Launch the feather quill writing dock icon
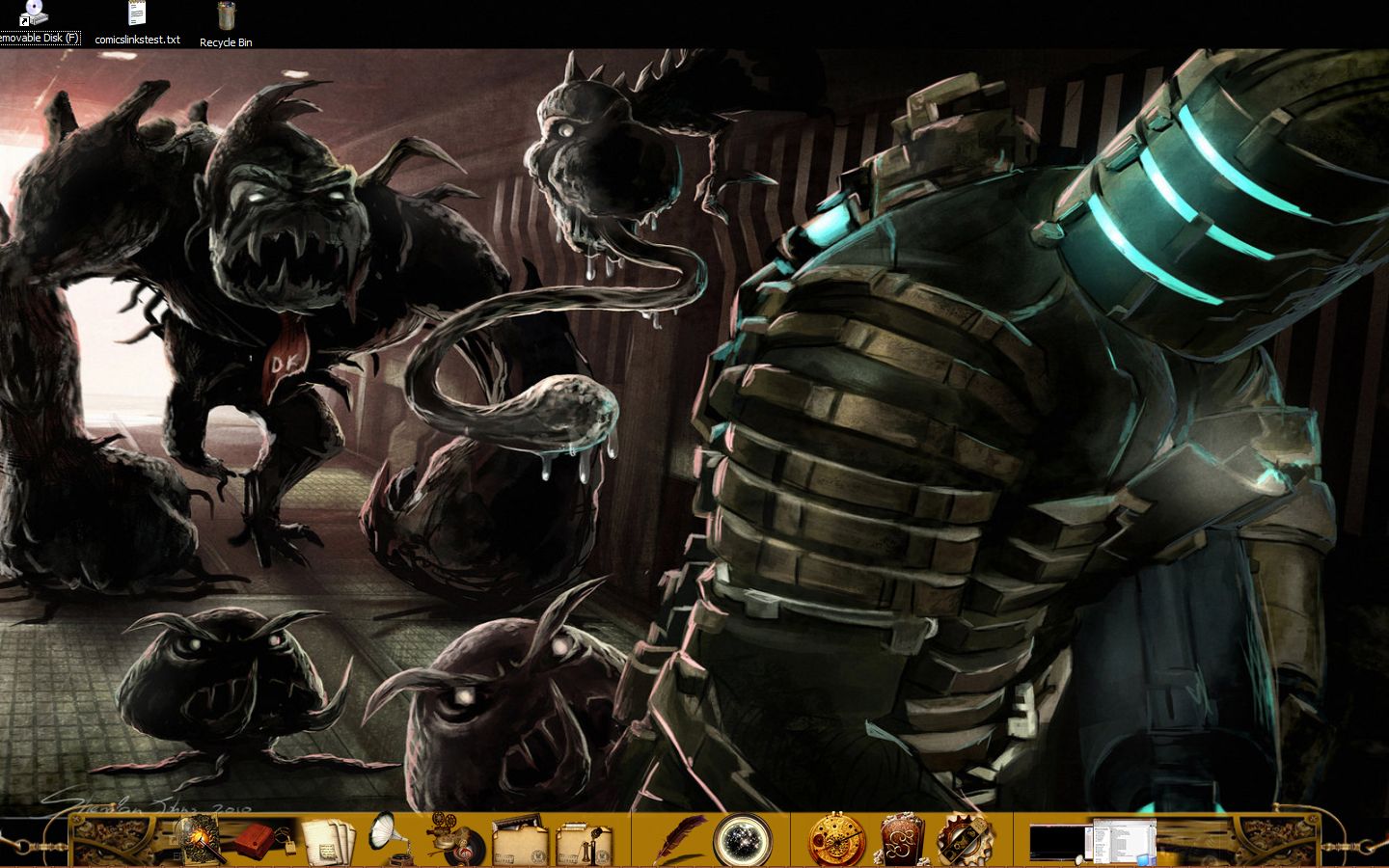Screen dimensions: 1389x868 679,840
